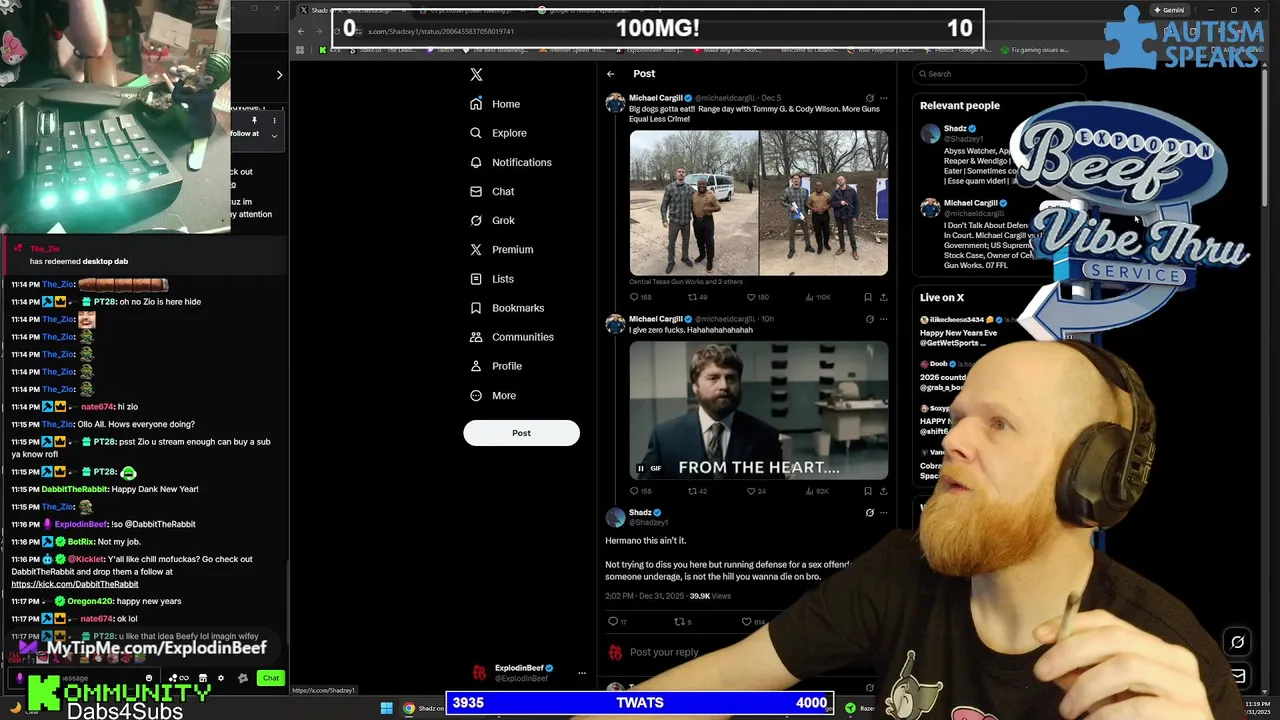Click the X Search field
Screen dimensions: 1280x720
1000,74
